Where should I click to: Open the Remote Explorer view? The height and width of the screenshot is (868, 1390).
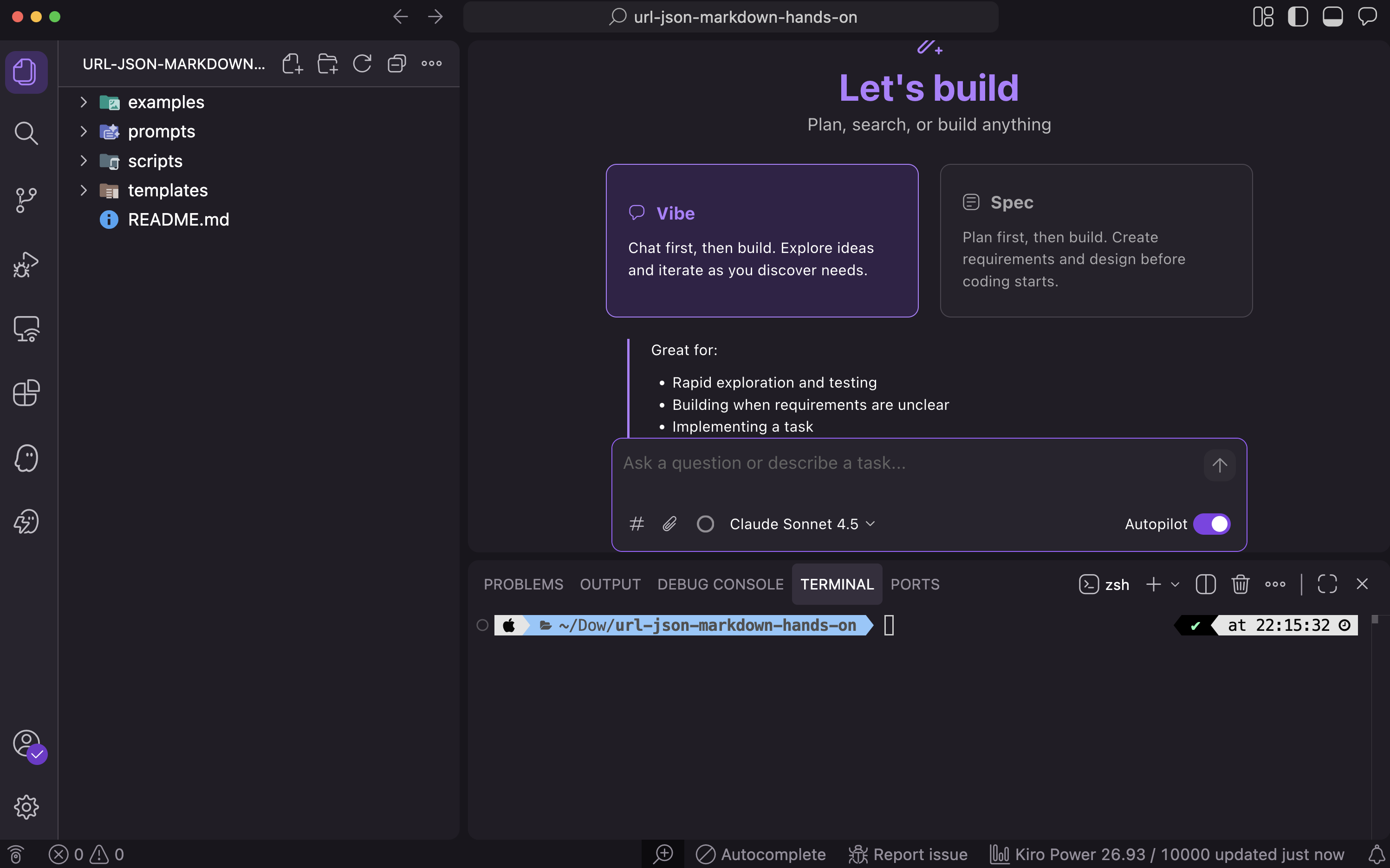tap(26, 329)
